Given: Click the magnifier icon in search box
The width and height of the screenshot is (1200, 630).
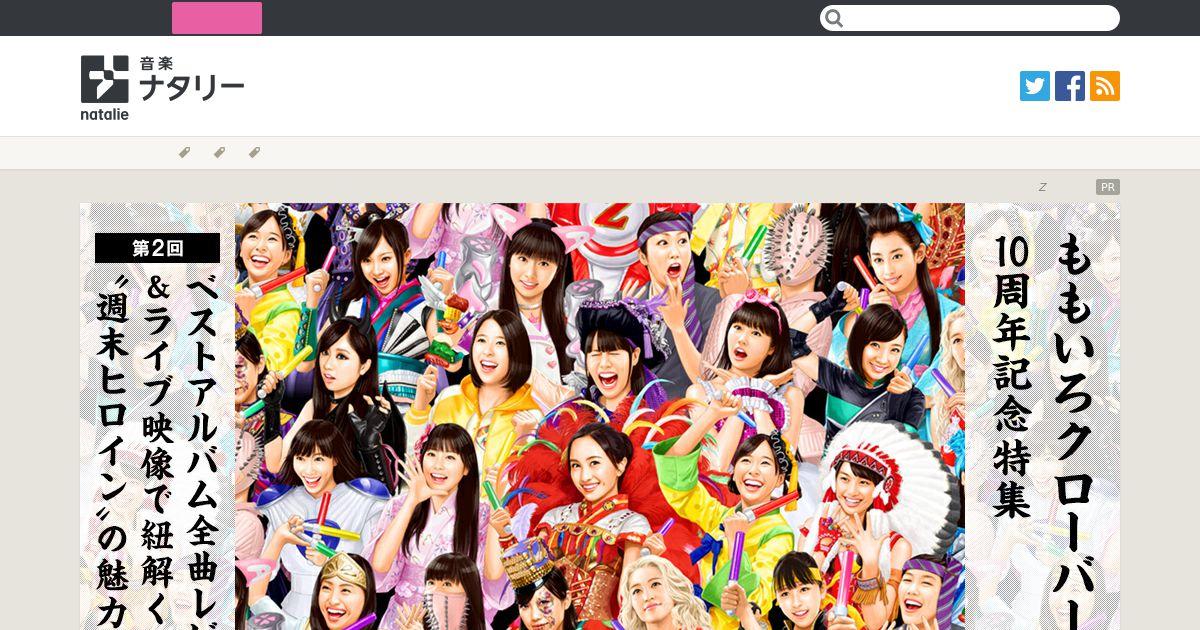Looking at the screenshot, I should 835,18.
